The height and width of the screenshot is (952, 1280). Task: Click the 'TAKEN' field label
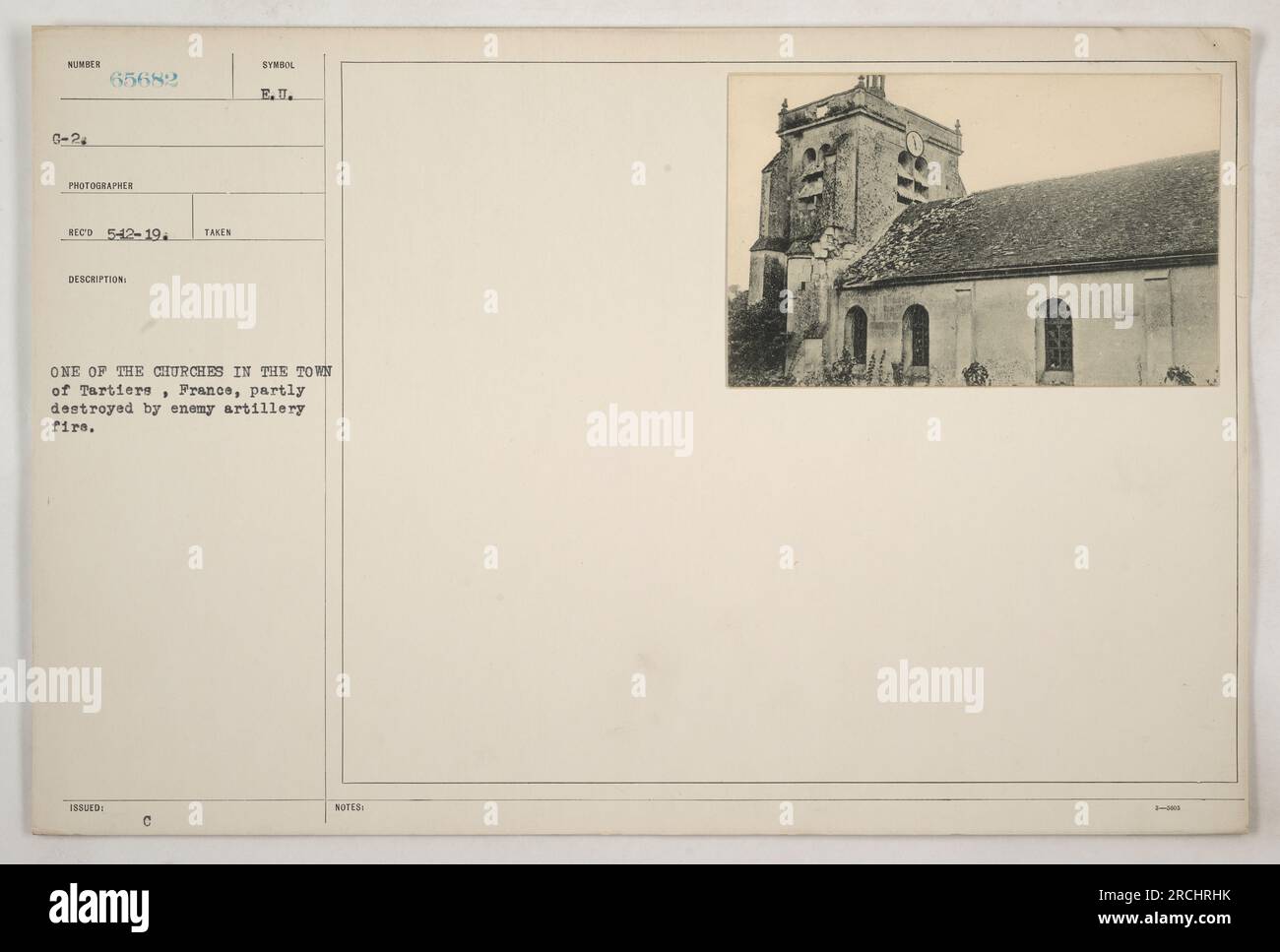(x=217, y=232)
